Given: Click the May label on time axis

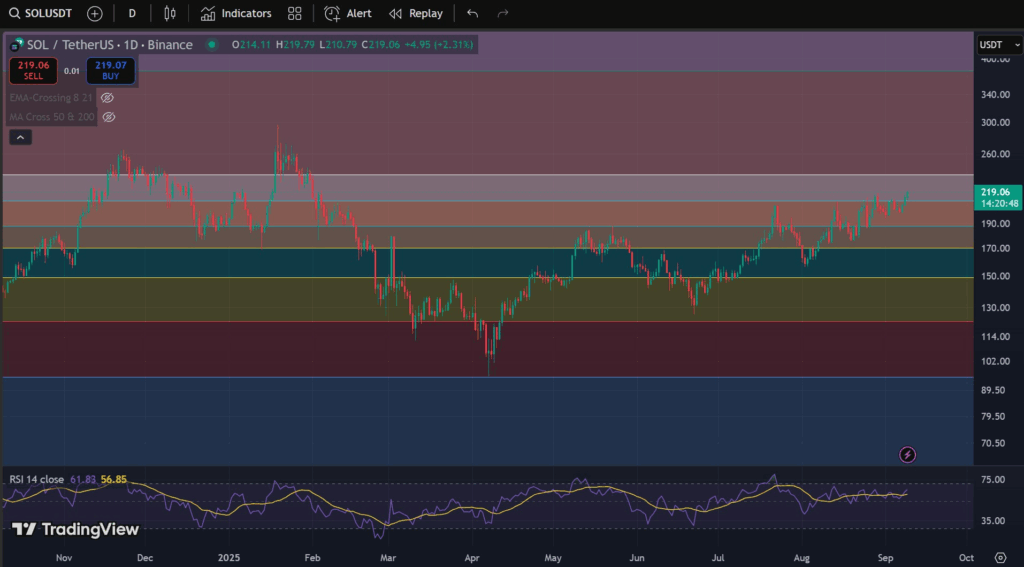Looking at the screenshot, I should (x=553, y=558).
